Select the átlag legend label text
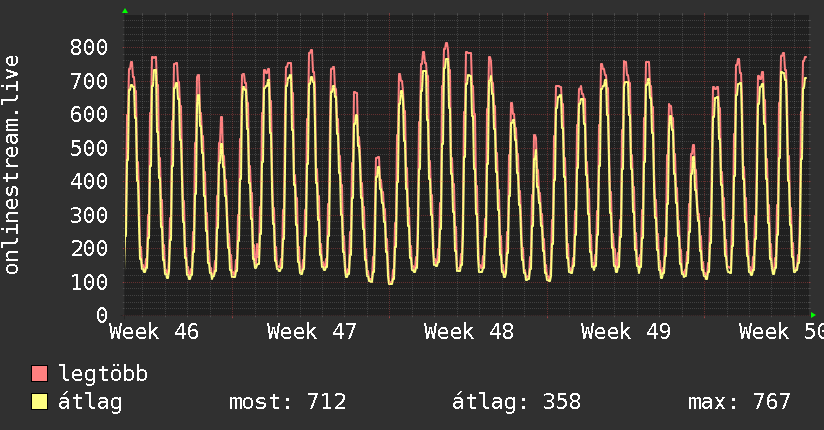 pyautogui.click(x=91, y=402)
